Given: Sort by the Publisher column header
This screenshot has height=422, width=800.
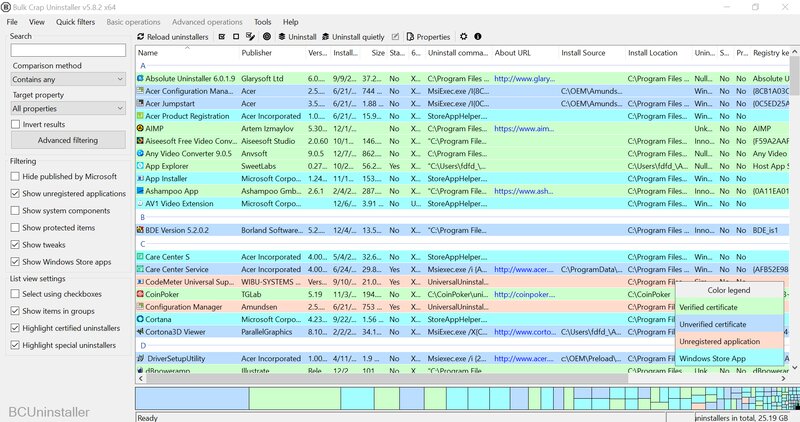Looking at the screenshot, I should tap(272, 53).
